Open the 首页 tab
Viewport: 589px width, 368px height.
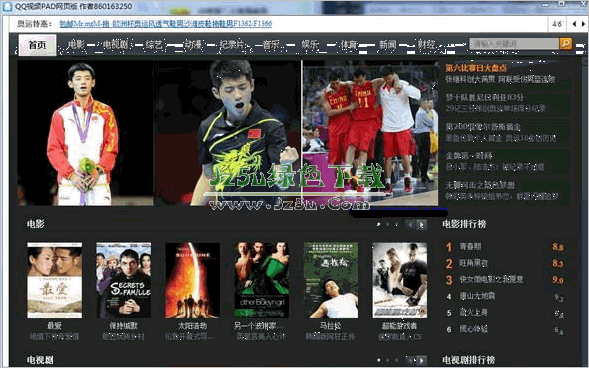(x=38, y=45)
